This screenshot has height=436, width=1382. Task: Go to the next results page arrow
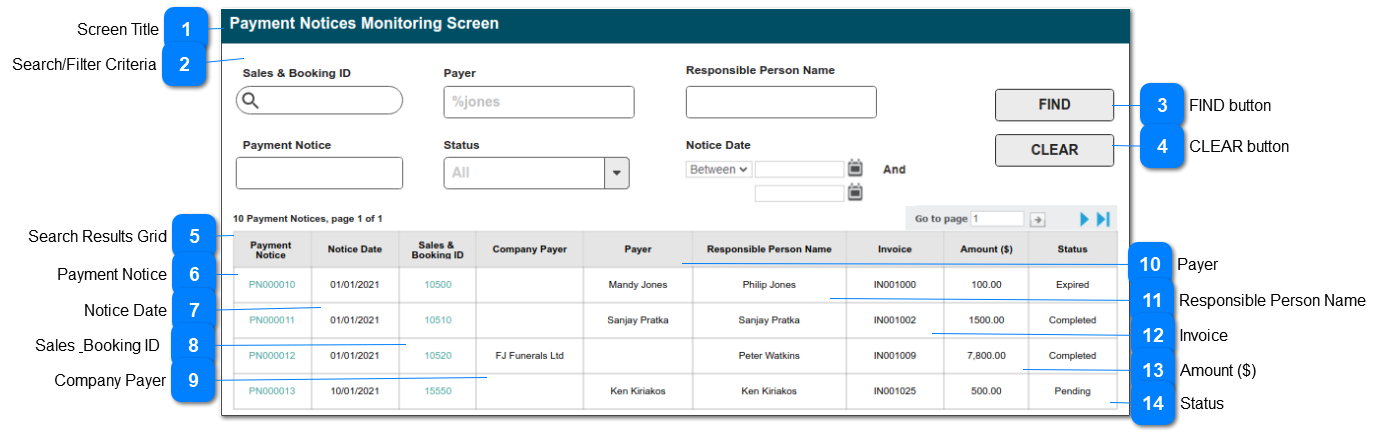(1085, 219)
